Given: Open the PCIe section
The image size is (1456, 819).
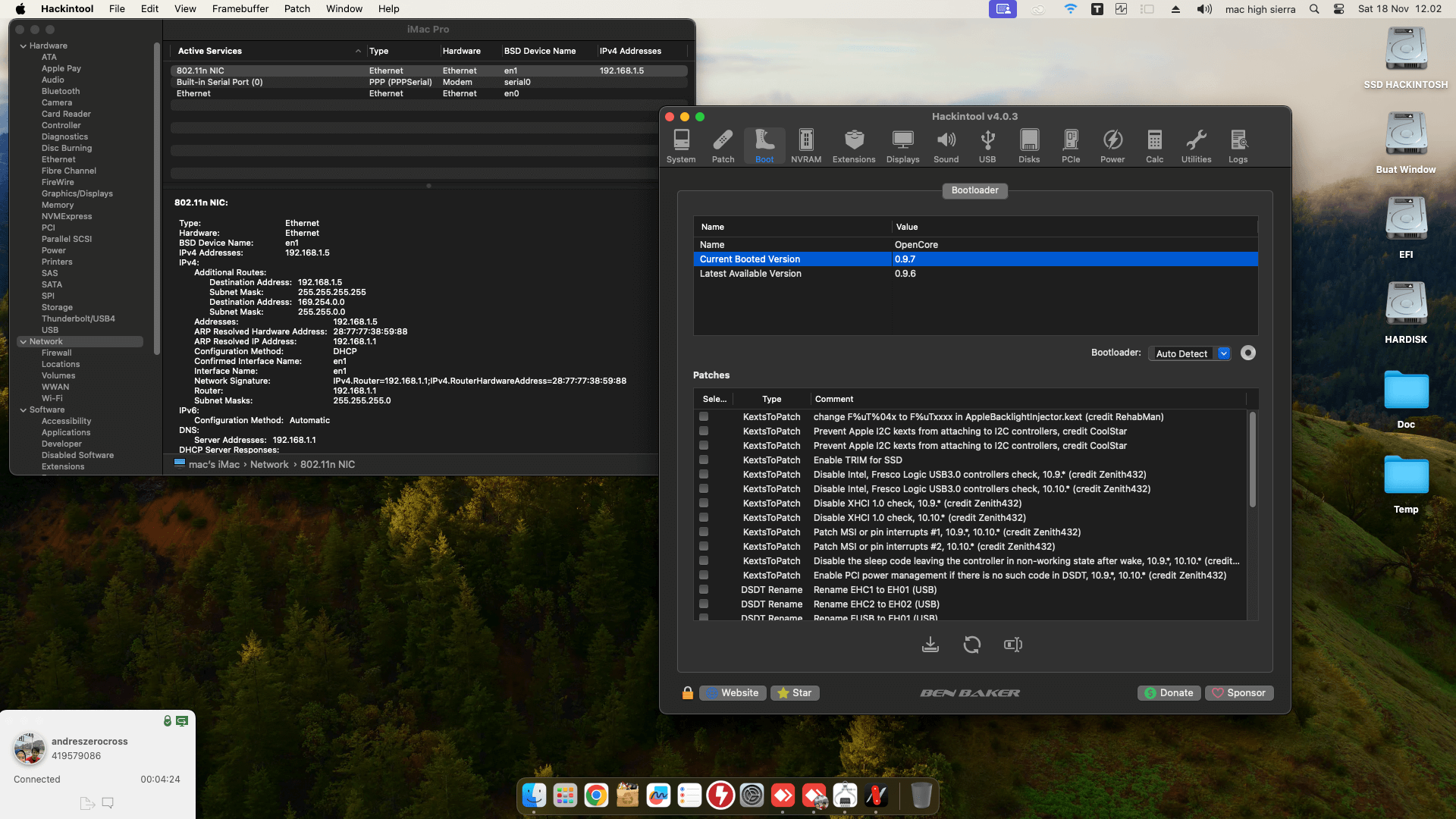Looking at the screenshot, I should 1071,146.
